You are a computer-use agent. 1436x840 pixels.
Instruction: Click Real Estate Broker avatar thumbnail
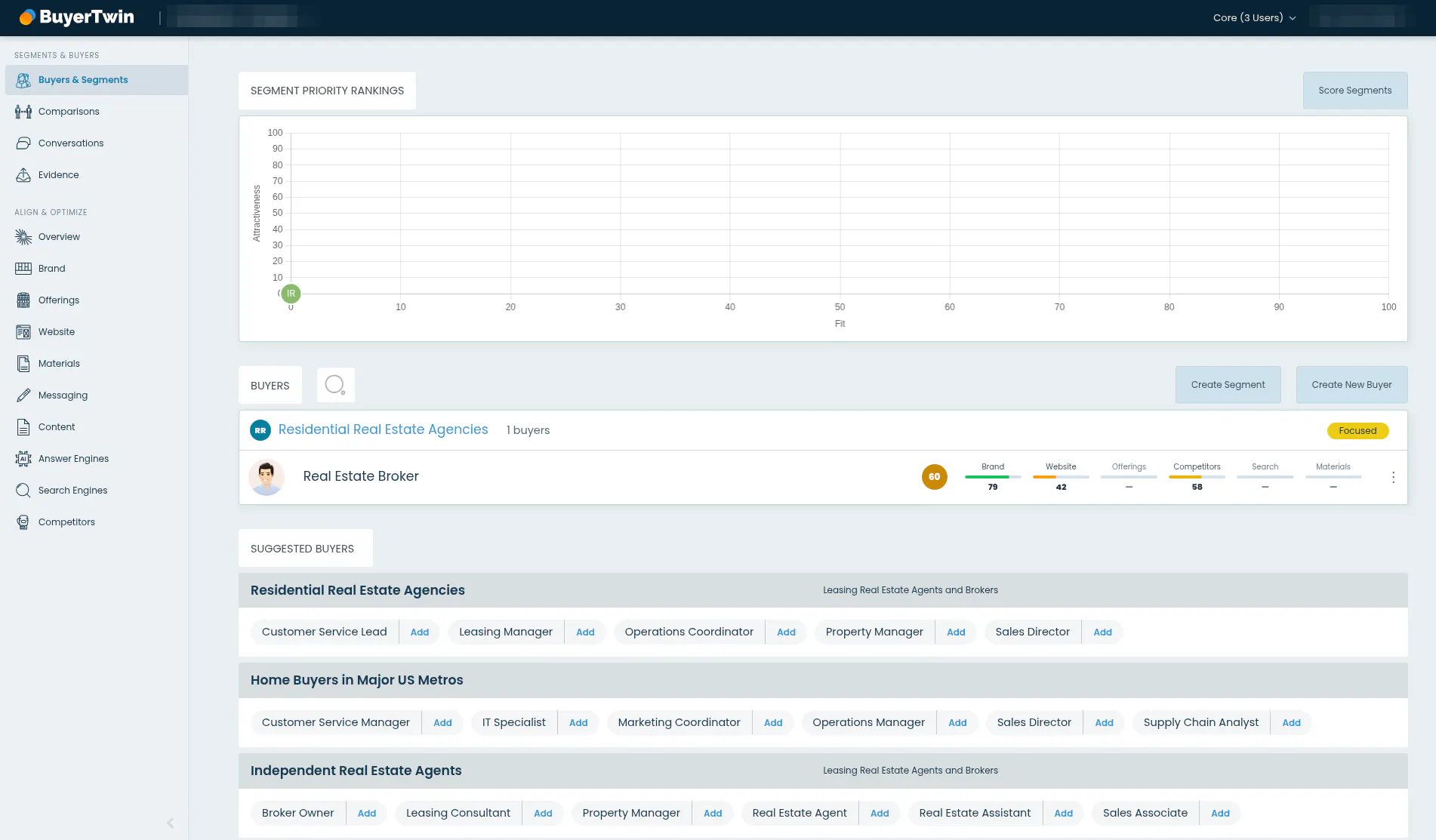click(x=267, y=477)
